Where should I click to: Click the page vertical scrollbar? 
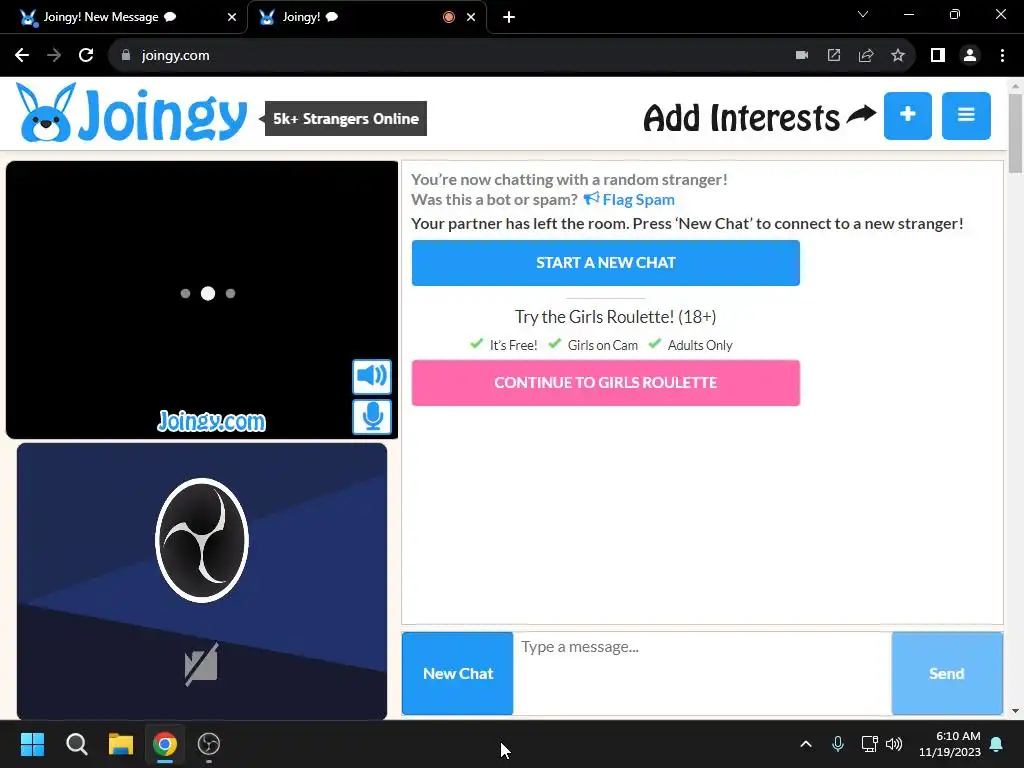(x=1015, y=135)
